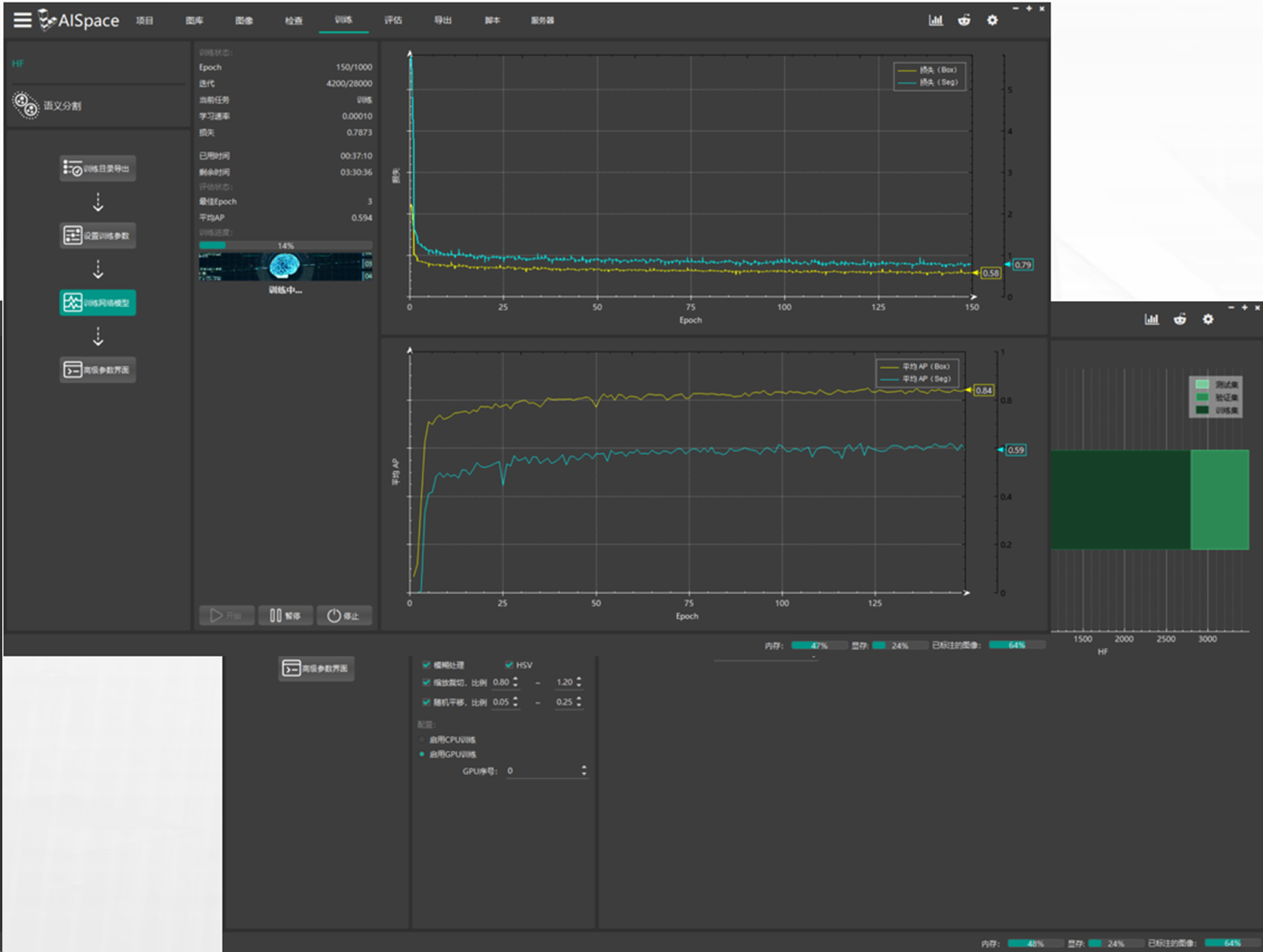The image size is (1263, 952).
Task: Toggle the HSV augmentation checkbox
Action: 509,665
